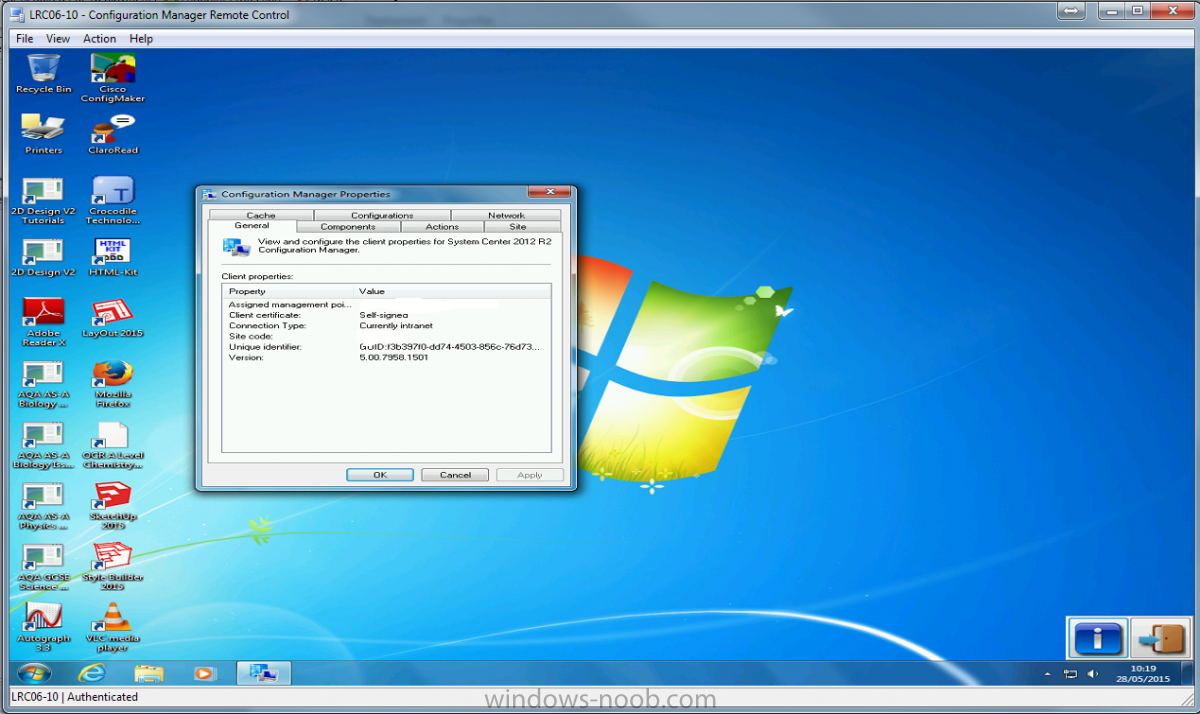Viewport: 1200px width, 714px height.
Task: Switch to the Cache tab
Action: click(x=260, y=215)
